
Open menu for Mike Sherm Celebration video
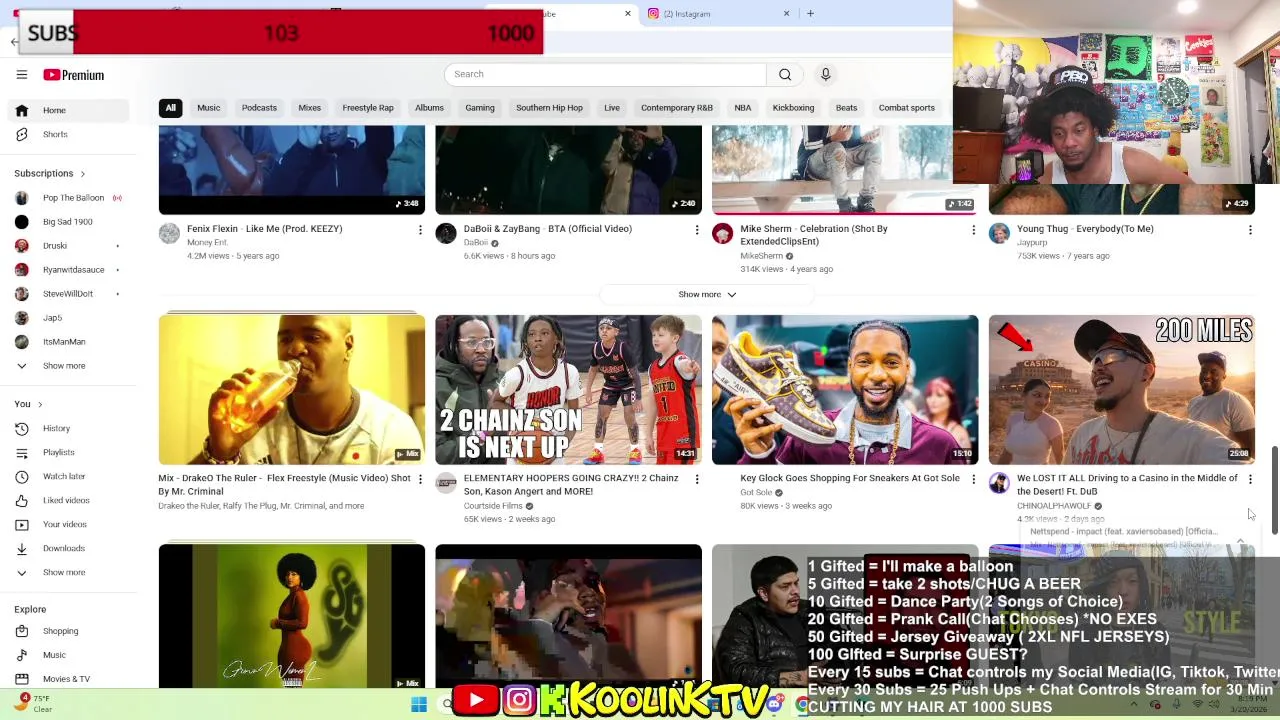973,230
